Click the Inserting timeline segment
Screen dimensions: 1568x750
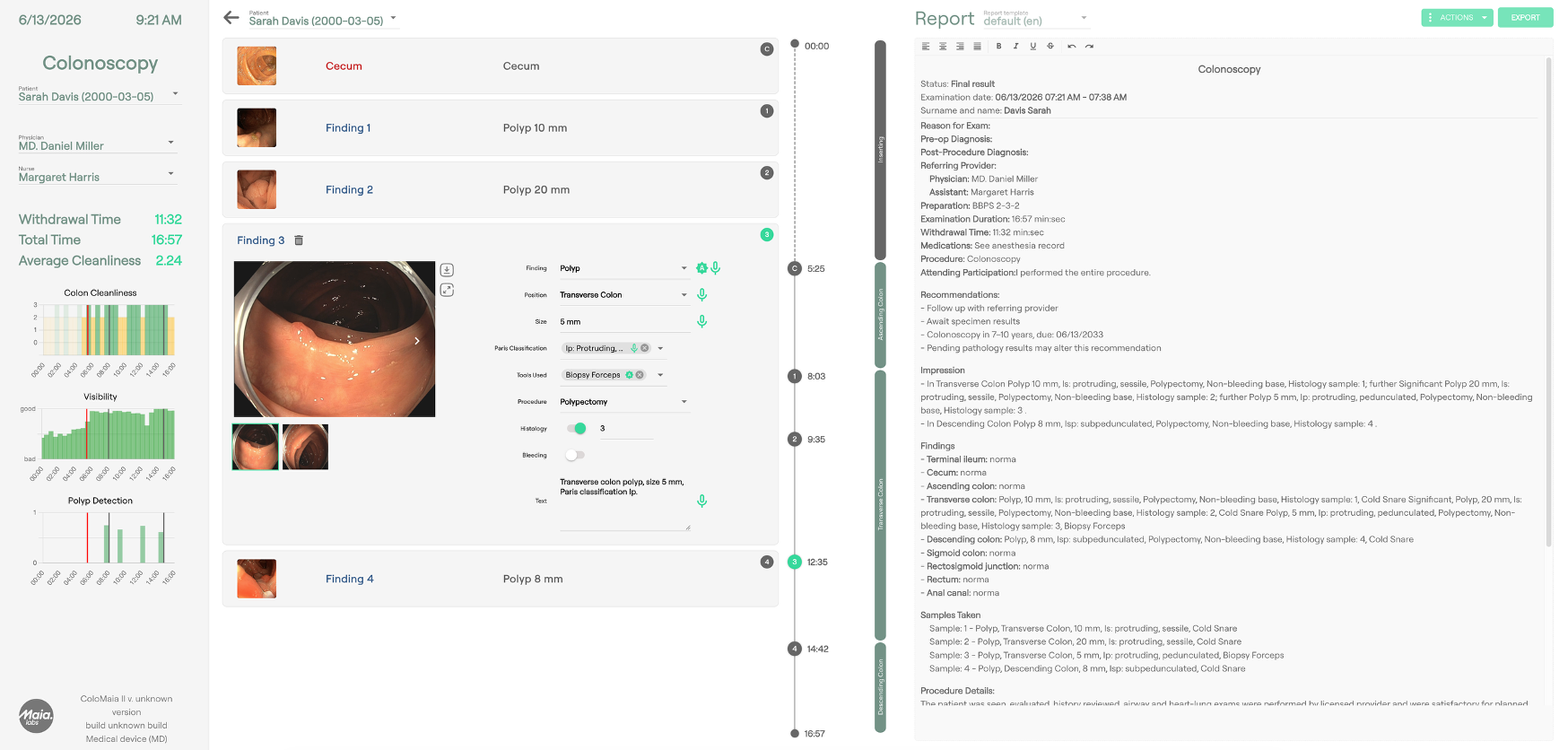click(x=880, y=150)
